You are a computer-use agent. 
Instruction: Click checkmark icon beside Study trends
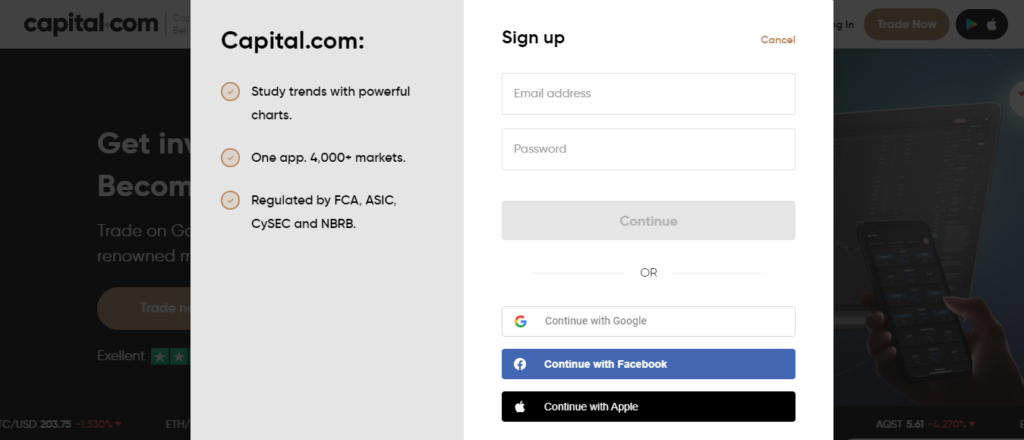pos(230,91)
